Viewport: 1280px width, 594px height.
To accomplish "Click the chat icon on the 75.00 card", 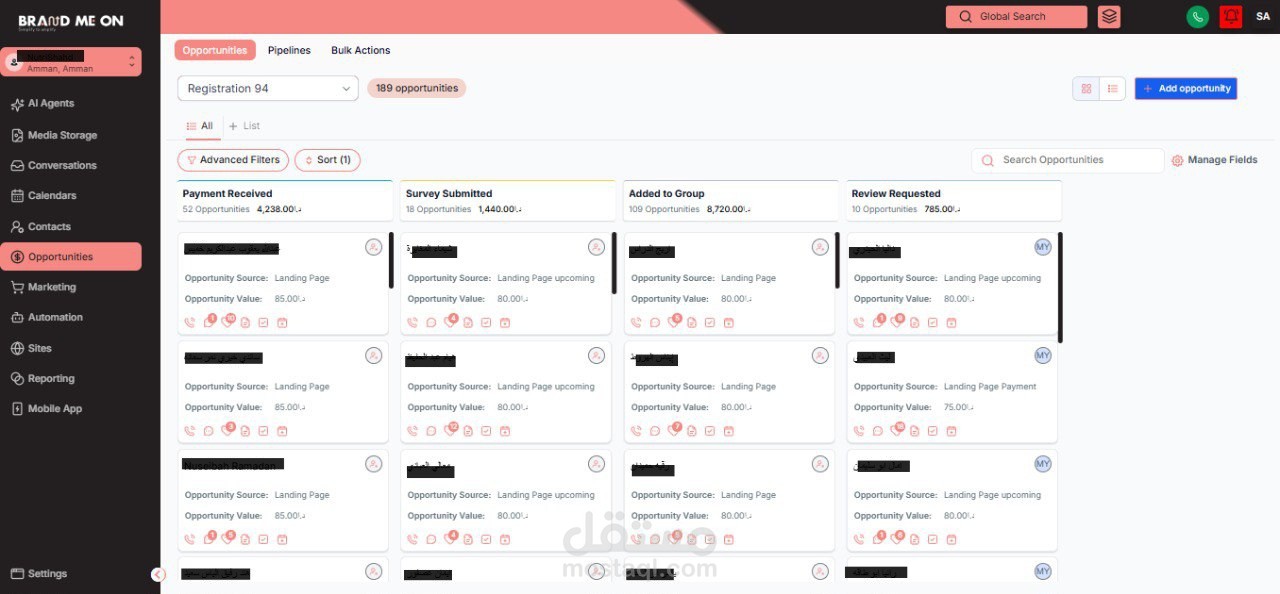I will pos(878,431).
